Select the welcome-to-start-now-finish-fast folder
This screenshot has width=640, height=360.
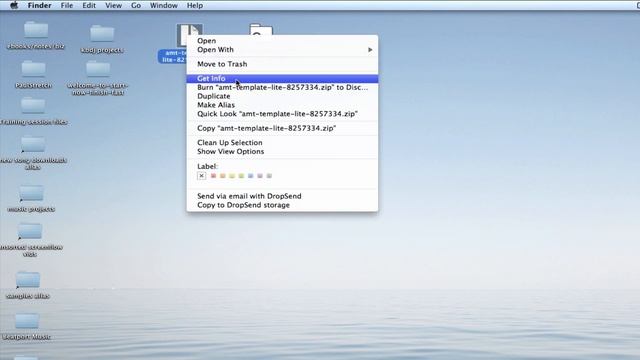(98, 70)
